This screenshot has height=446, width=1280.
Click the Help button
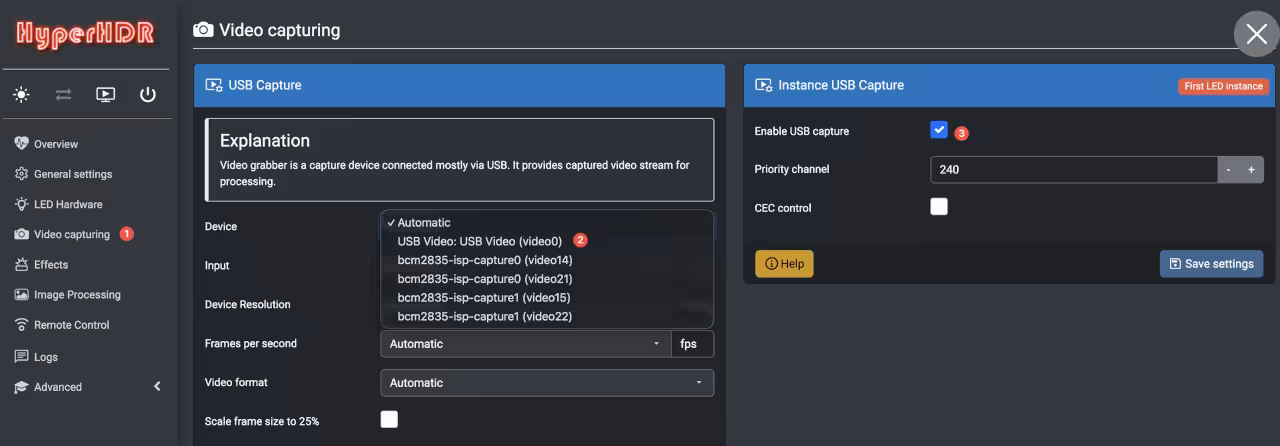pyautogui.click(x=784, y=264)
